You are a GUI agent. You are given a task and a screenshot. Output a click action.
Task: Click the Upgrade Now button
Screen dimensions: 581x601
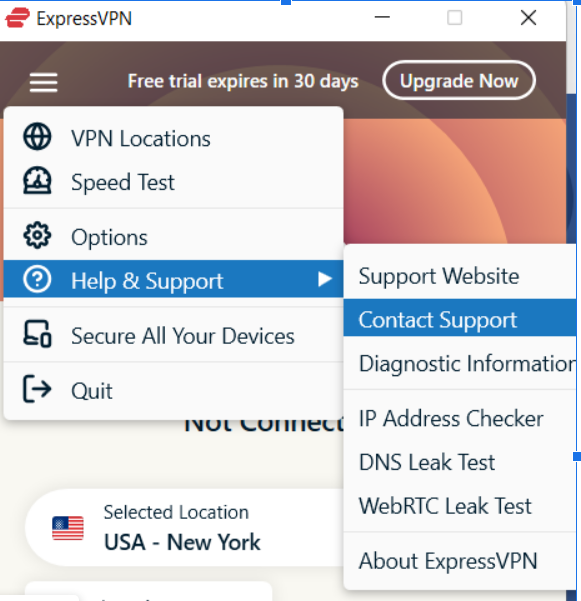459,80
